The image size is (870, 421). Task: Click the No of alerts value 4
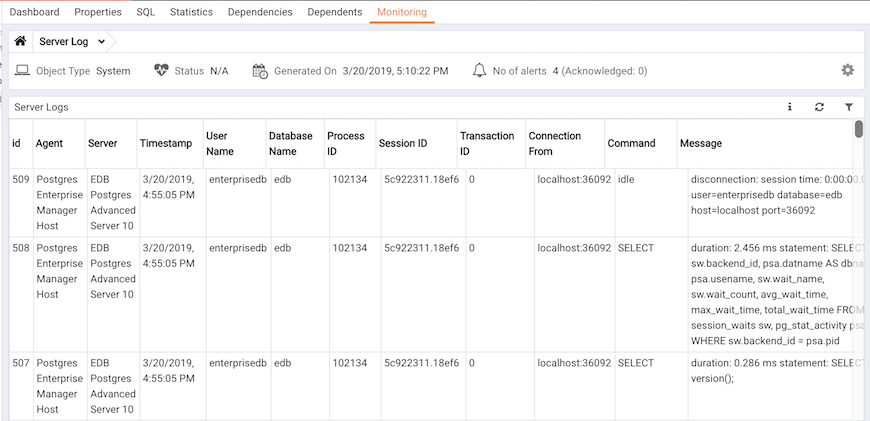click(555, 71)
